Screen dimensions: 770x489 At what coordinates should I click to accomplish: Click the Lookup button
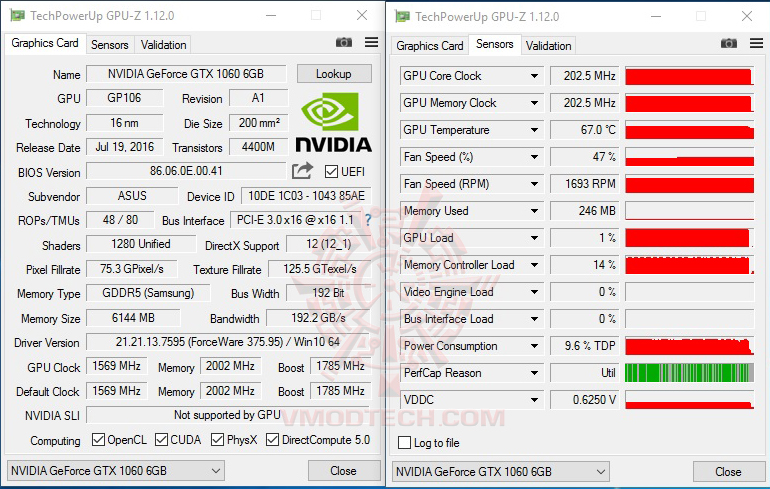point(334,74)
